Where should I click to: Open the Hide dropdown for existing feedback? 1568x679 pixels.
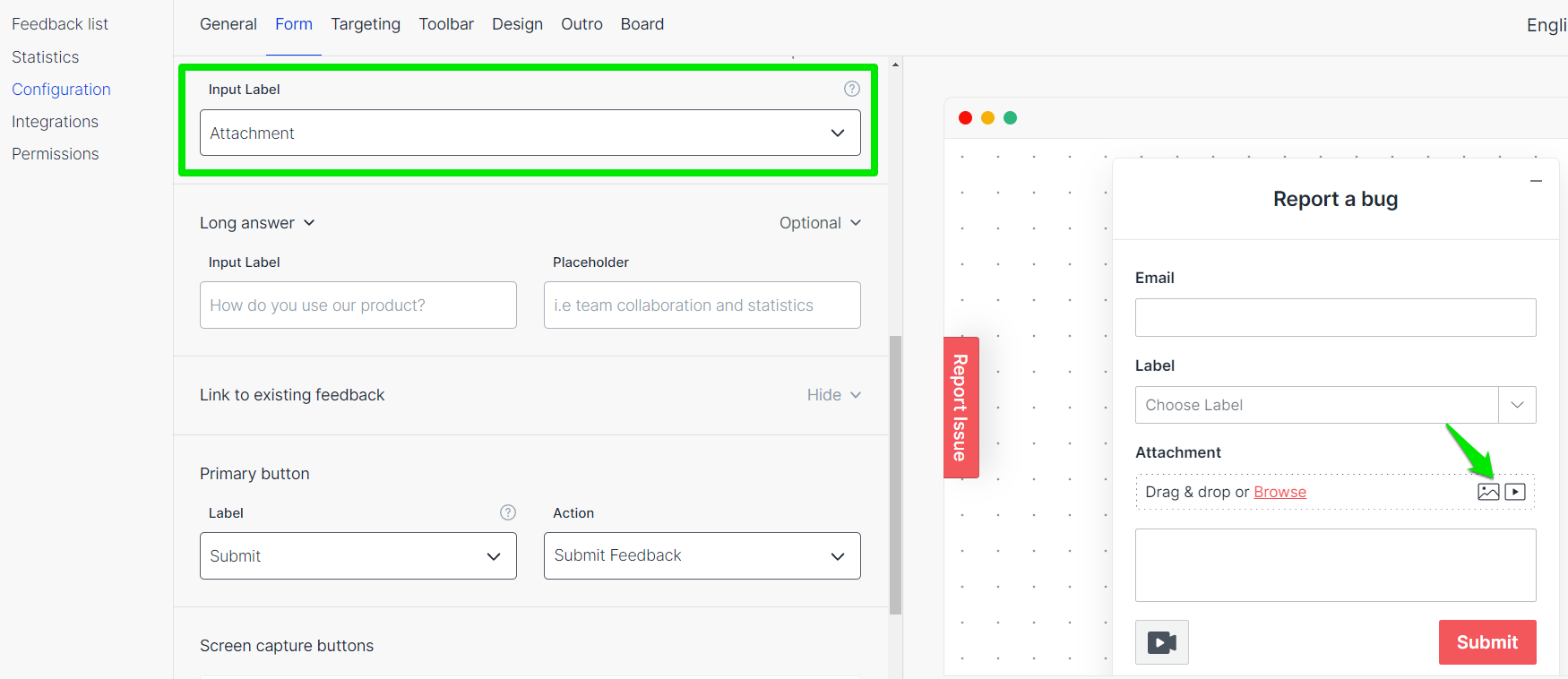pyautogui.click(x=833, y=395)
